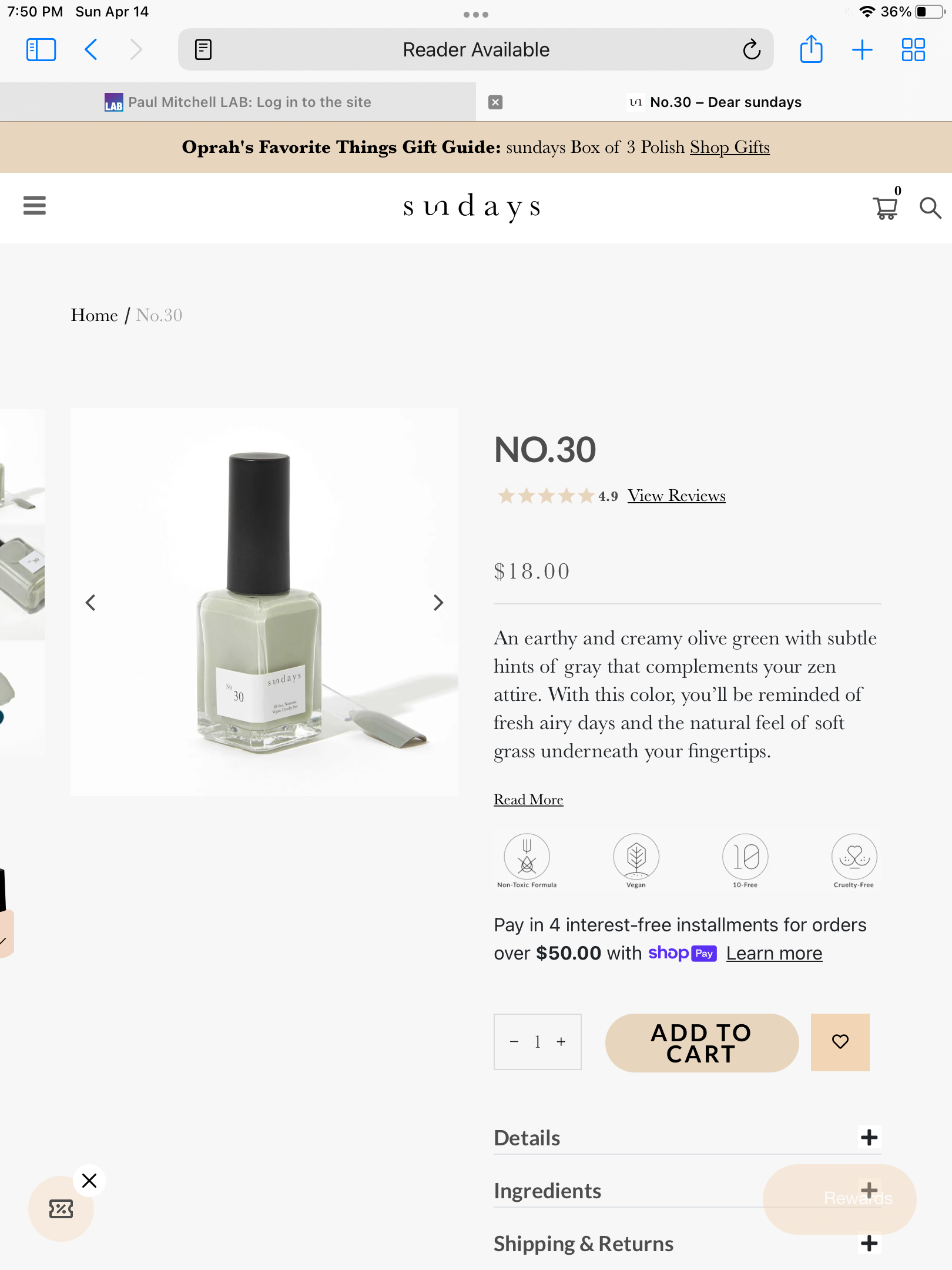Reload the current page
The height and width of the screenshot is (1270, 952).
[751, 49]
